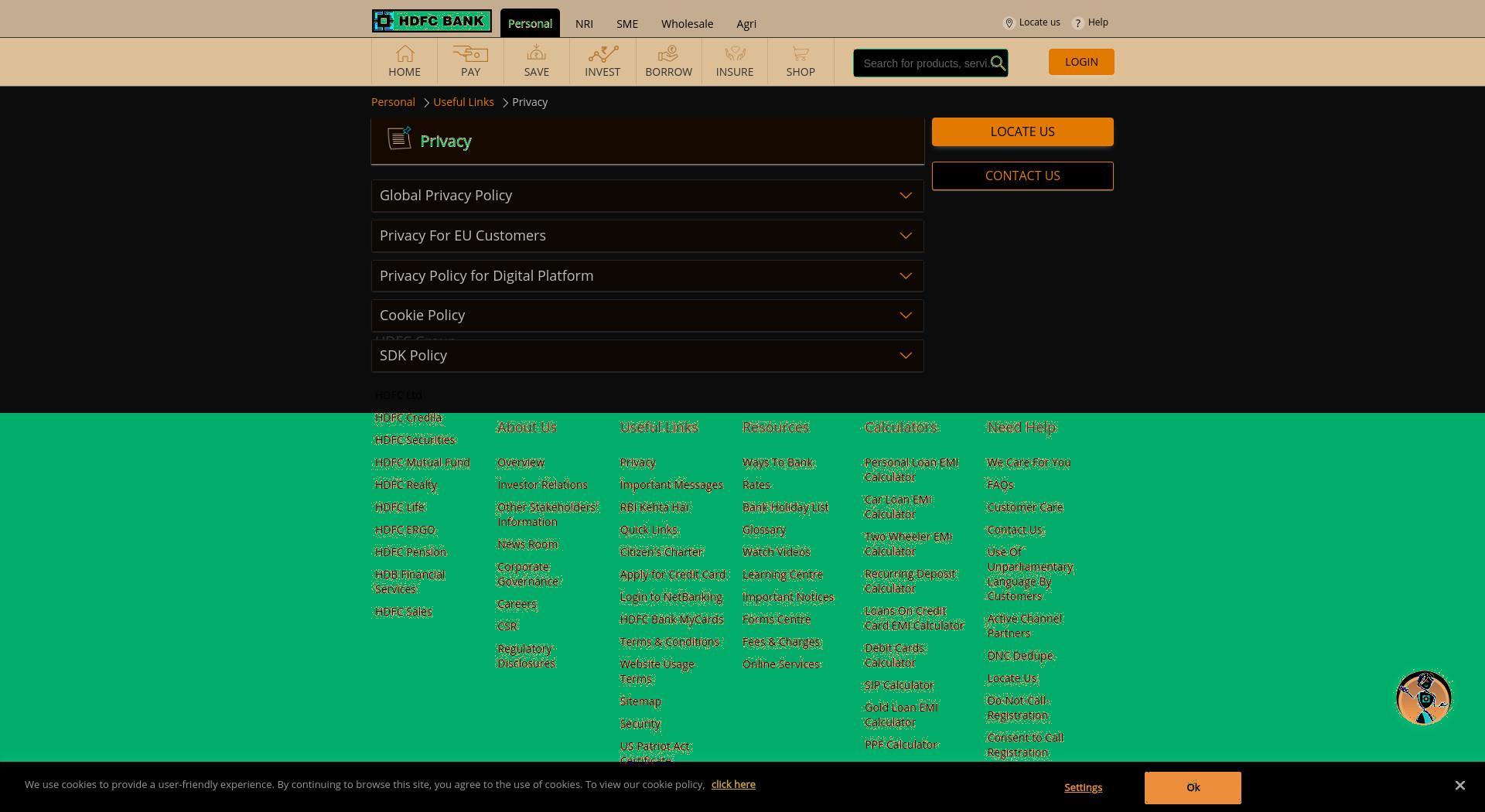The image size is (1485, 812).
Task: Switch to the Agri tab
Action: (x=746, y=24)
